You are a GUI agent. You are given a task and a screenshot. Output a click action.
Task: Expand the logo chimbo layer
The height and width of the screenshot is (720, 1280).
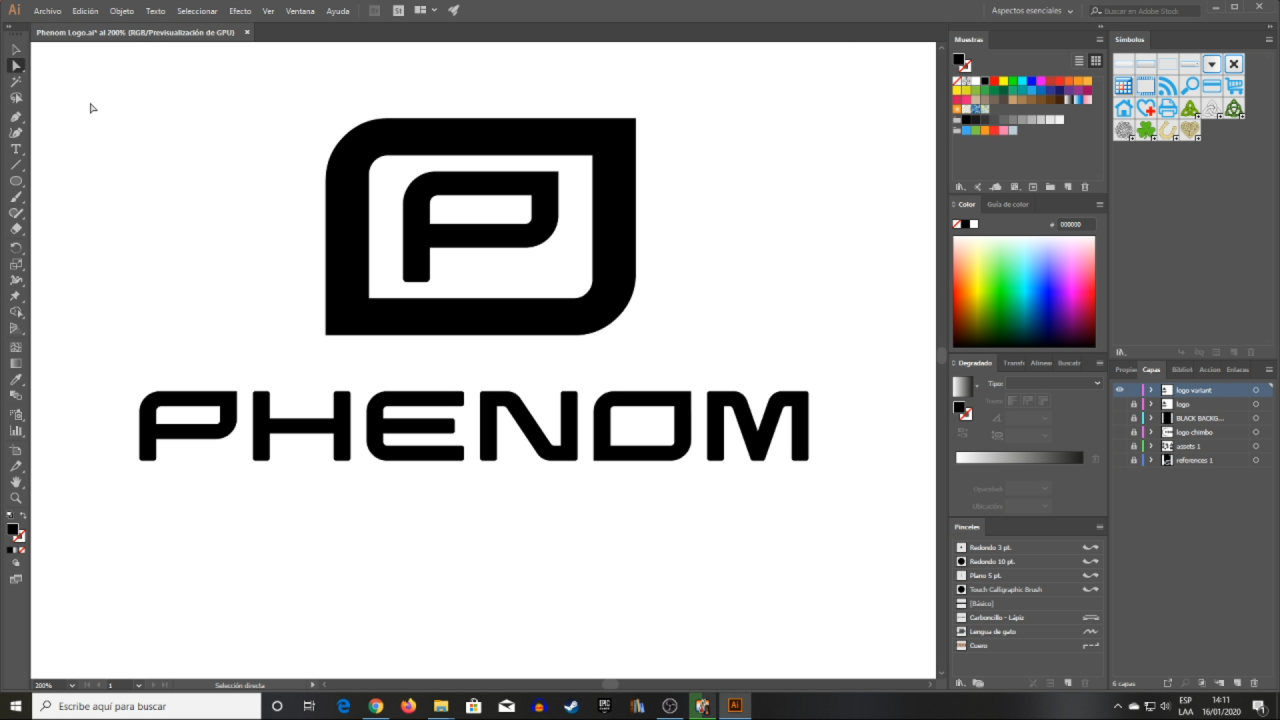(x=1151, y=432)
